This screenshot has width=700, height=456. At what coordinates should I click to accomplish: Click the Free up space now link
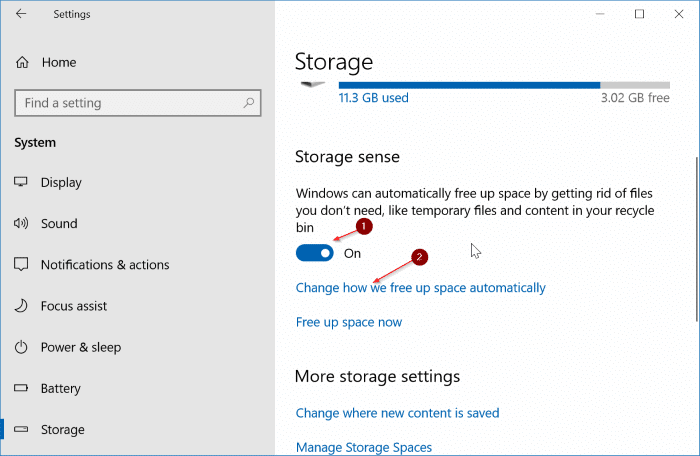[x=349, y=322]
